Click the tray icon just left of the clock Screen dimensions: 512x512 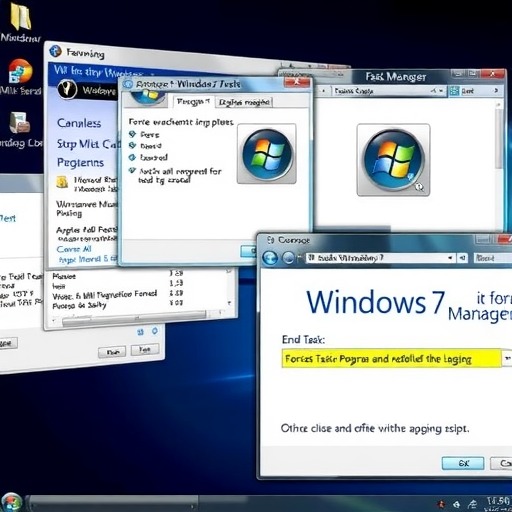472,504
